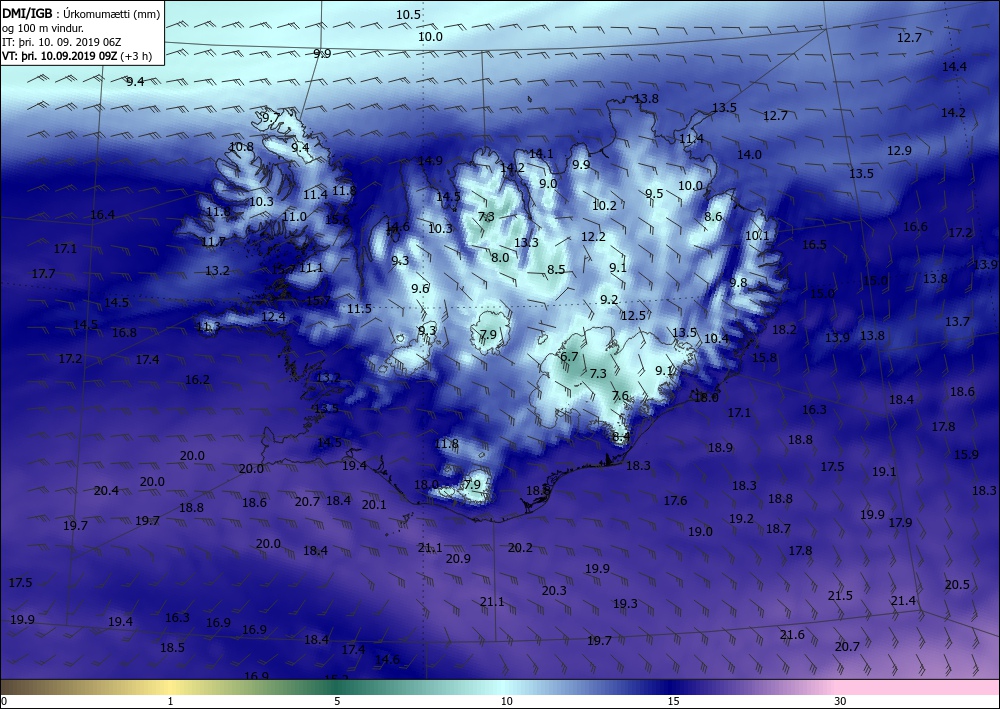This screenshot has width=1000, height=709.
Task: Click the 19.1 value label
Action: pos(885,472)
